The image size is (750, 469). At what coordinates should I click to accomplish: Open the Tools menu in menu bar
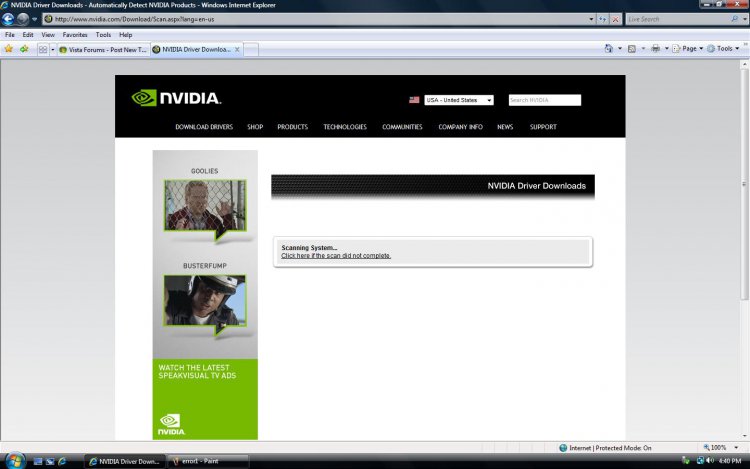tap(103, 35)
